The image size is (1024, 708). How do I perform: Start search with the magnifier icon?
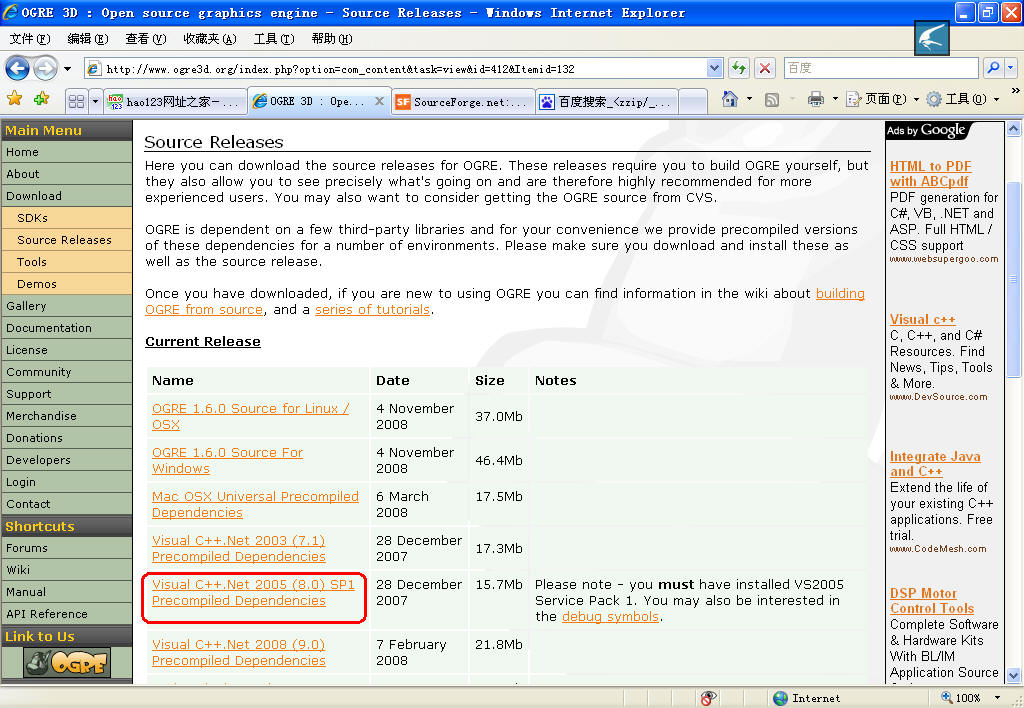point(993,67)
